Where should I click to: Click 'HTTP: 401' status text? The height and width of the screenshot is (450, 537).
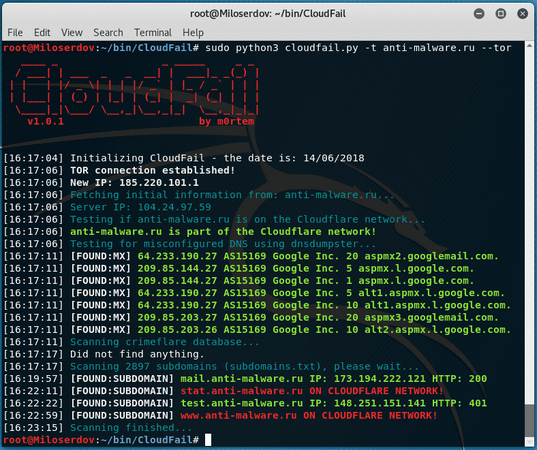[459, 403]
